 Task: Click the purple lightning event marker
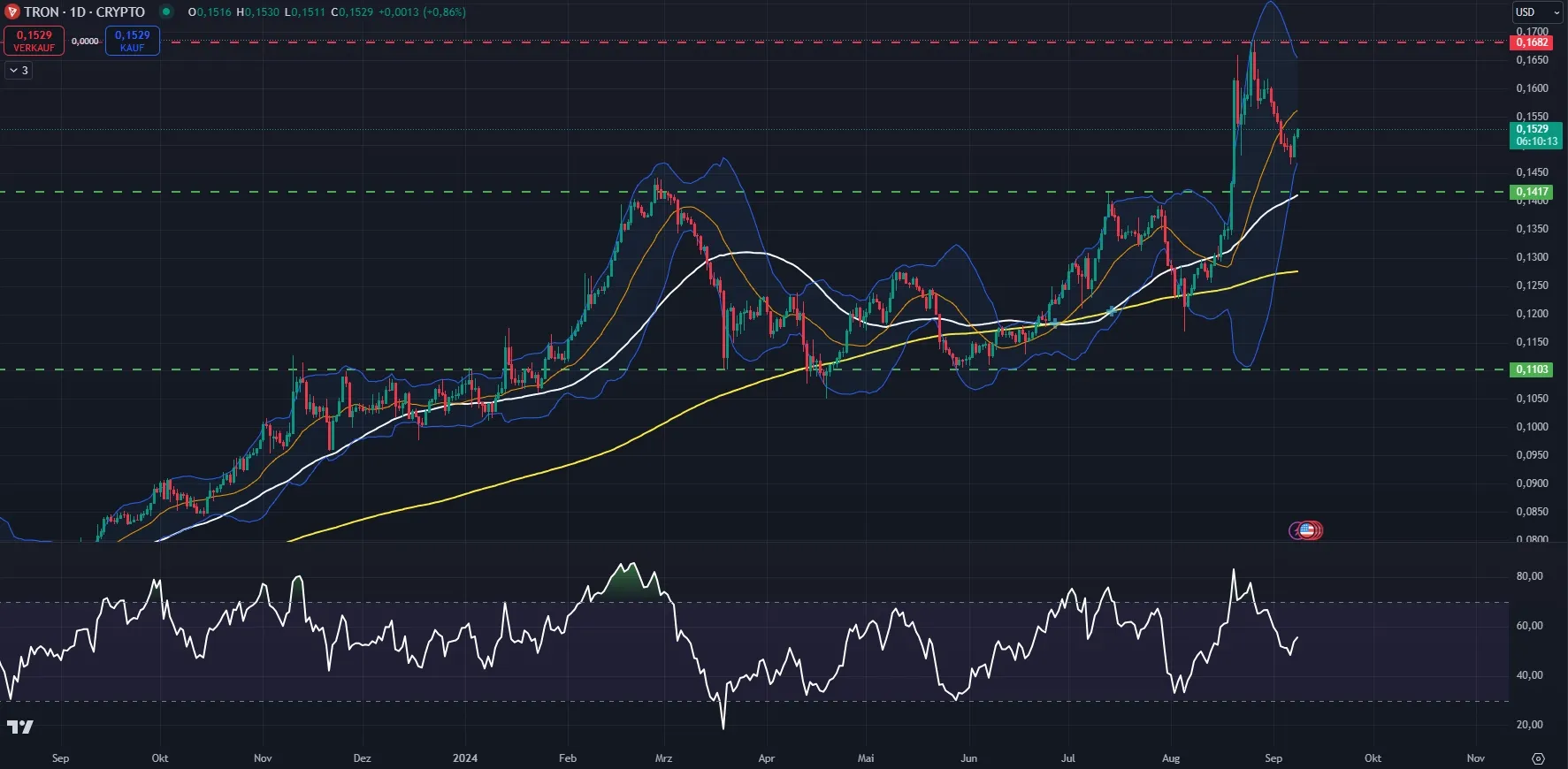click(x=1296, y=530)
